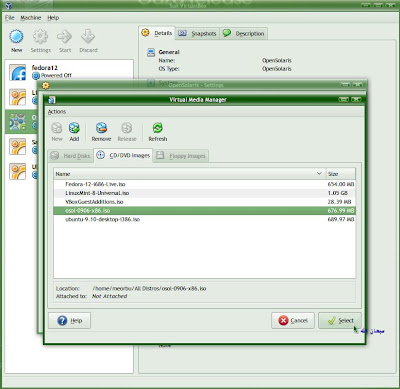Viewport: 400px width, 389px height.
Task: Click the Remove media icon
Action: [101, 128]
